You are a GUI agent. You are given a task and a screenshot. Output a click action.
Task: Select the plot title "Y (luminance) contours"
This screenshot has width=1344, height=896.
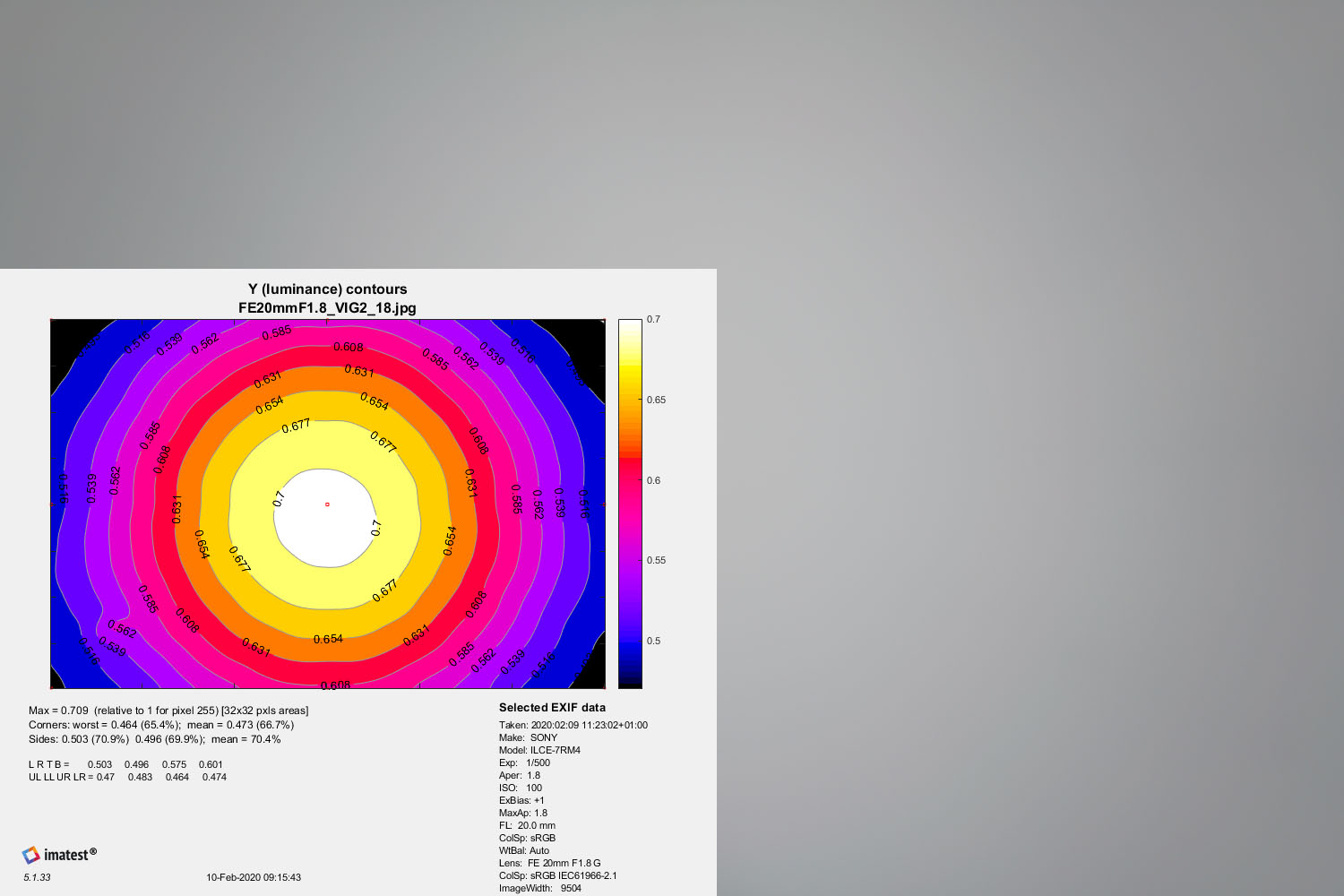[x=327, y=289]
